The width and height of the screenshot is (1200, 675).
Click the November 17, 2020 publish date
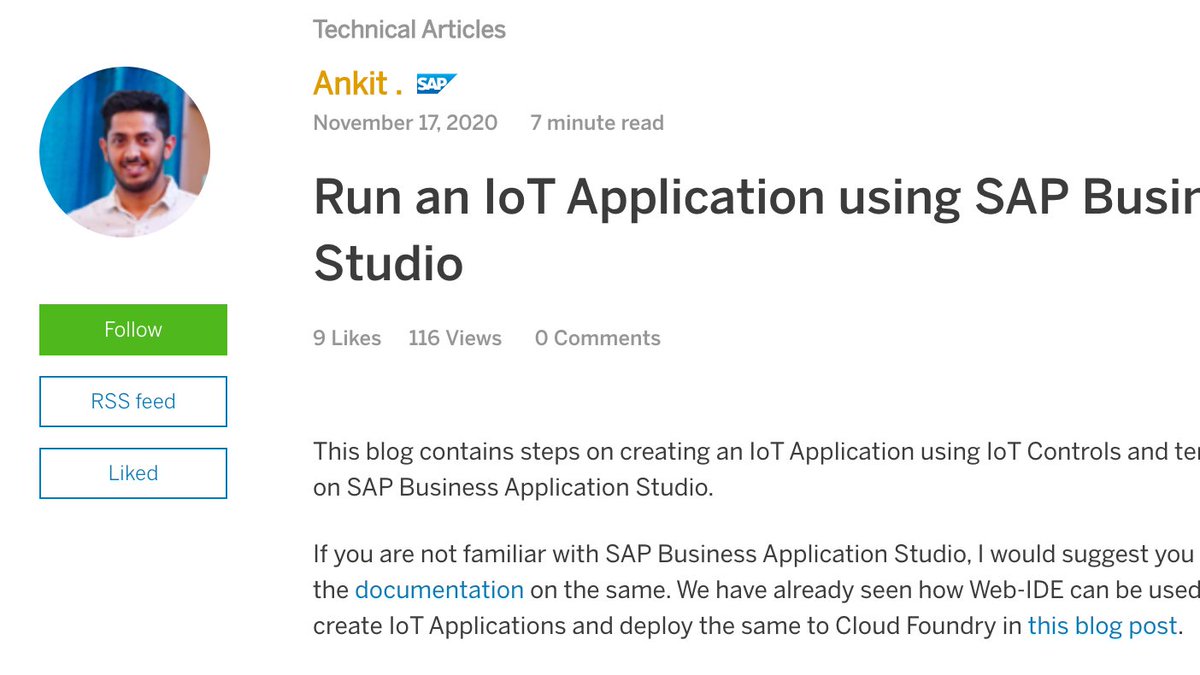404,122
